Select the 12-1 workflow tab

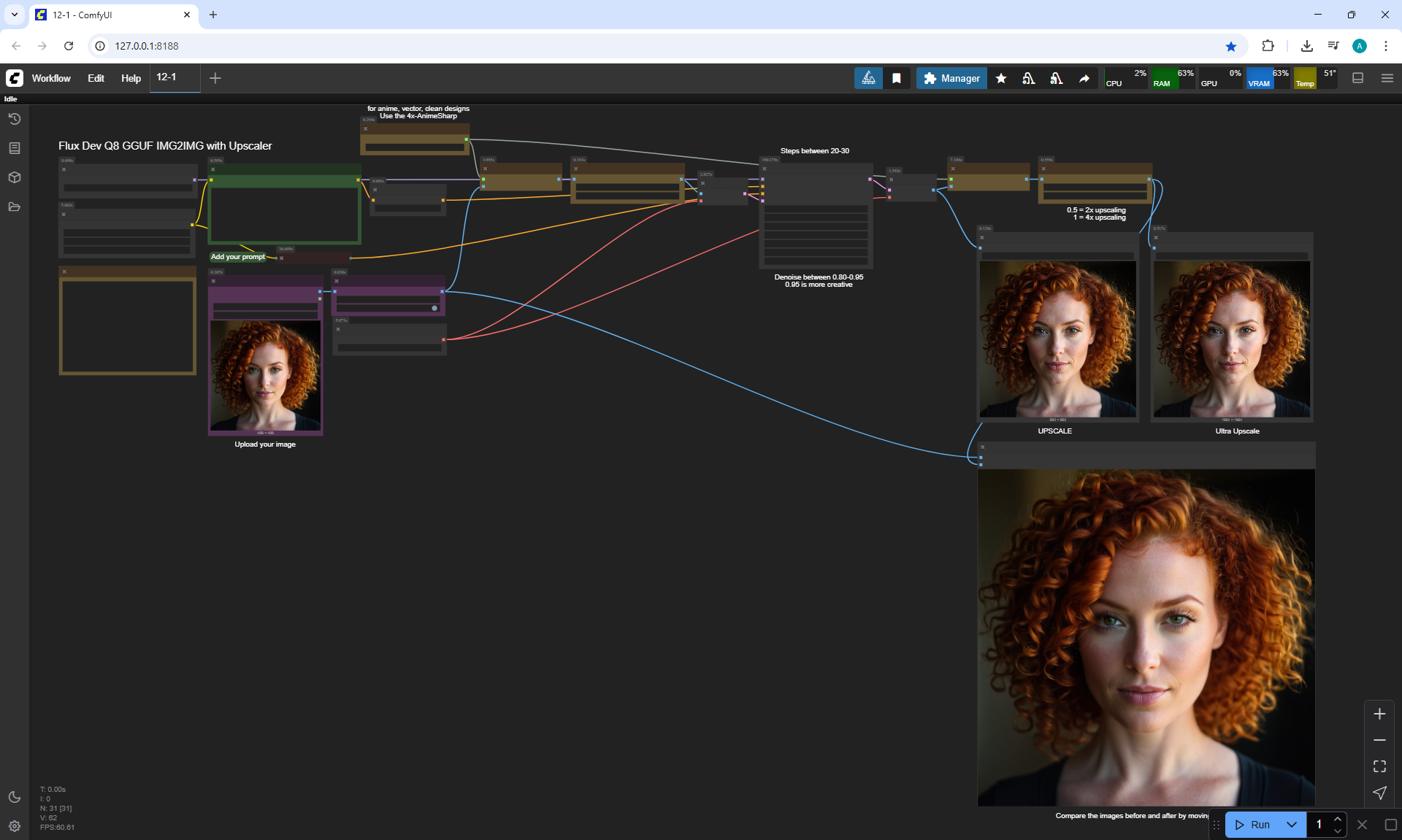coord(166,77)
